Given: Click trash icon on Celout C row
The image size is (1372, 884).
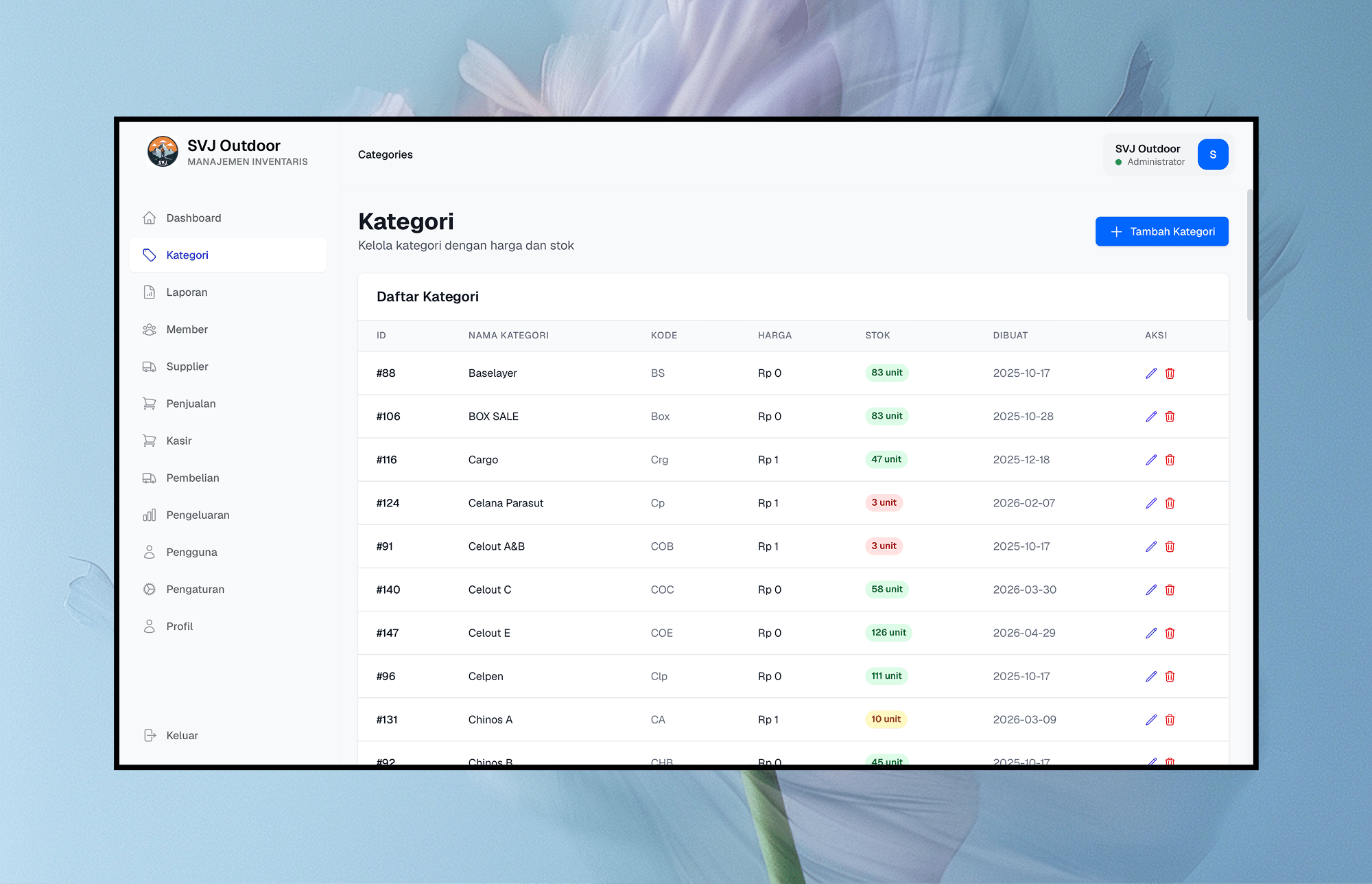Looking at the screenshot, I should [1170, 590].
